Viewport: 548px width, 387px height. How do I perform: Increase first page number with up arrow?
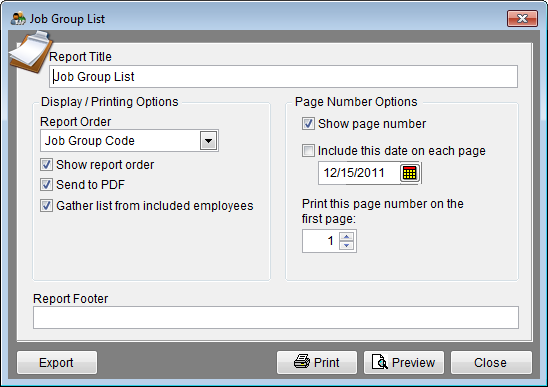[346, 237]
